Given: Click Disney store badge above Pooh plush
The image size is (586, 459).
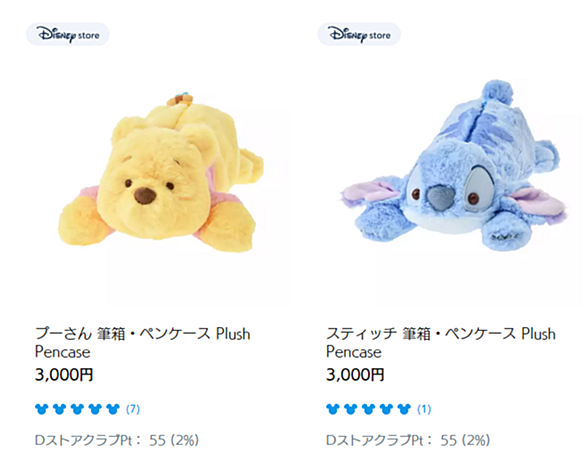Looking at the screenshot, I should (x=68, y=34).
